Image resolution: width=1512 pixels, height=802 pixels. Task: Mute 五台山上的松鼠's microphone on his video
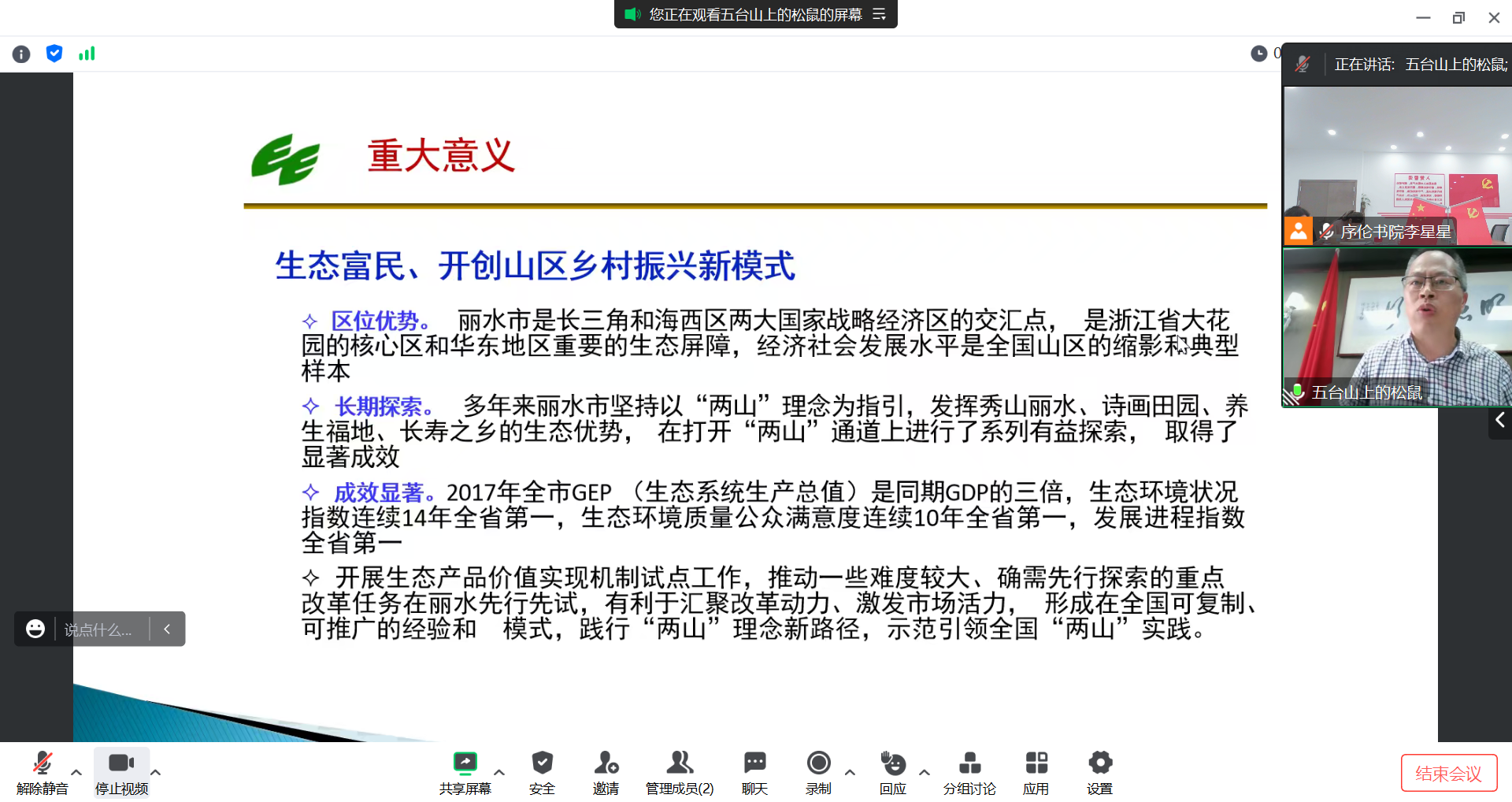pos(1296,392)
